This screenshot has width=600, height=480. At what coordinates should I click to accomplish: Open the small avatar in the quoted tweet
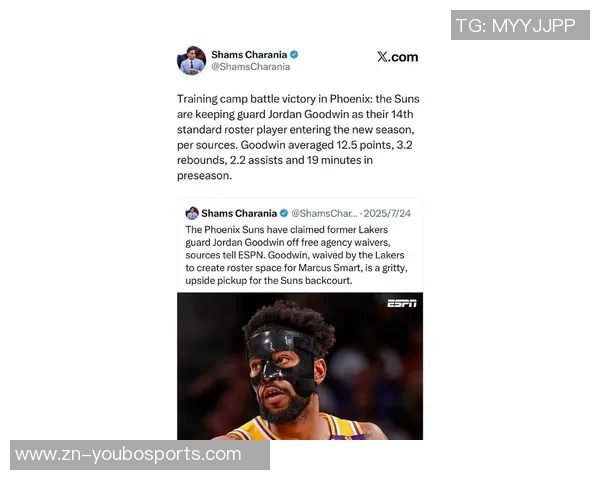[192, 213]
